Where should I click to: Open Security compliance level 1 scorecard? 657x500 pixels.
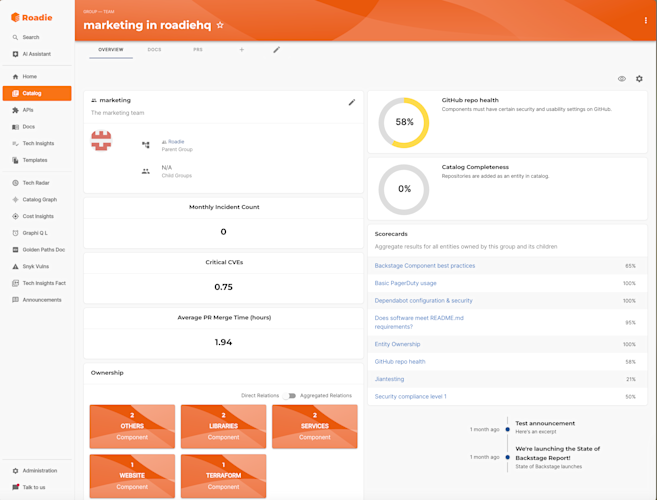point(411,396)
